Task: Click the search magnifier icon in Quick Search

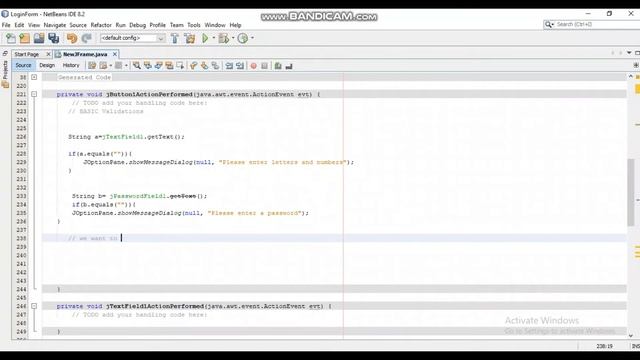Action: pos(548,24)
